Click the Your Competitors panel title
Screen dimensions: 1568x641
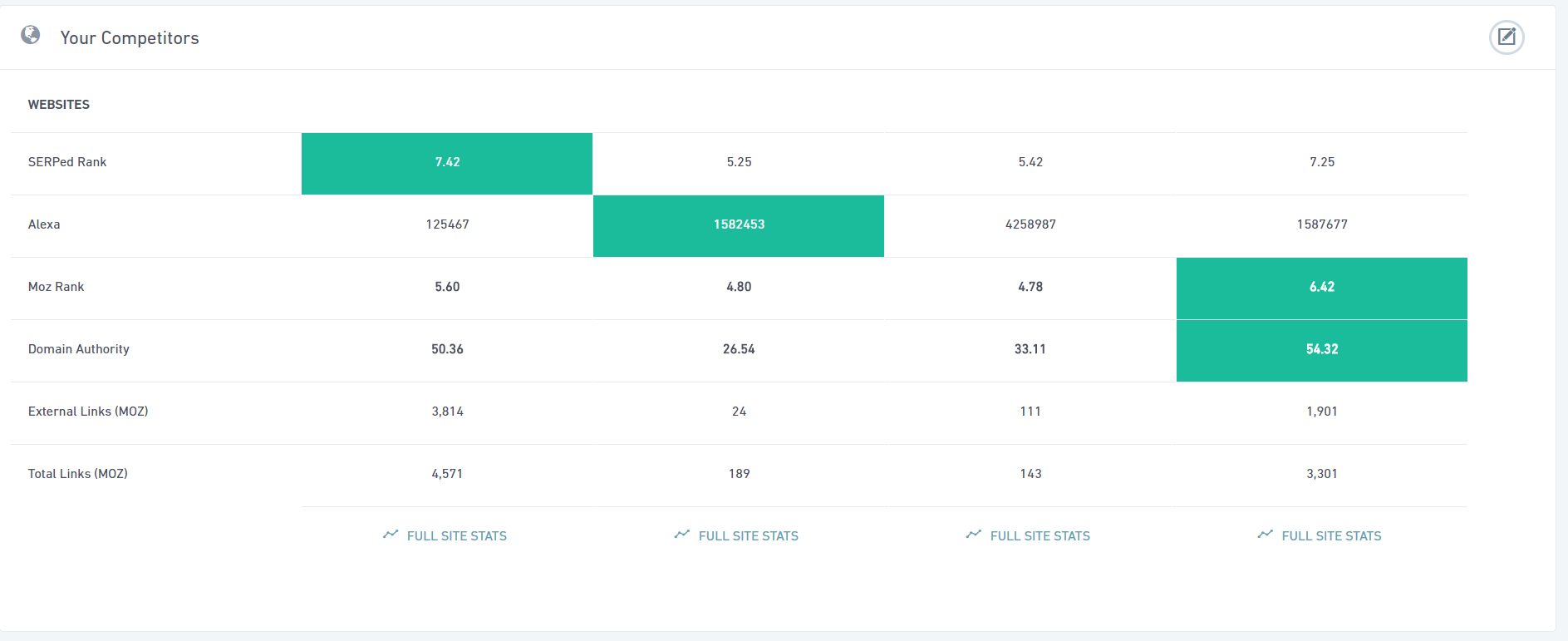[130, 38]
